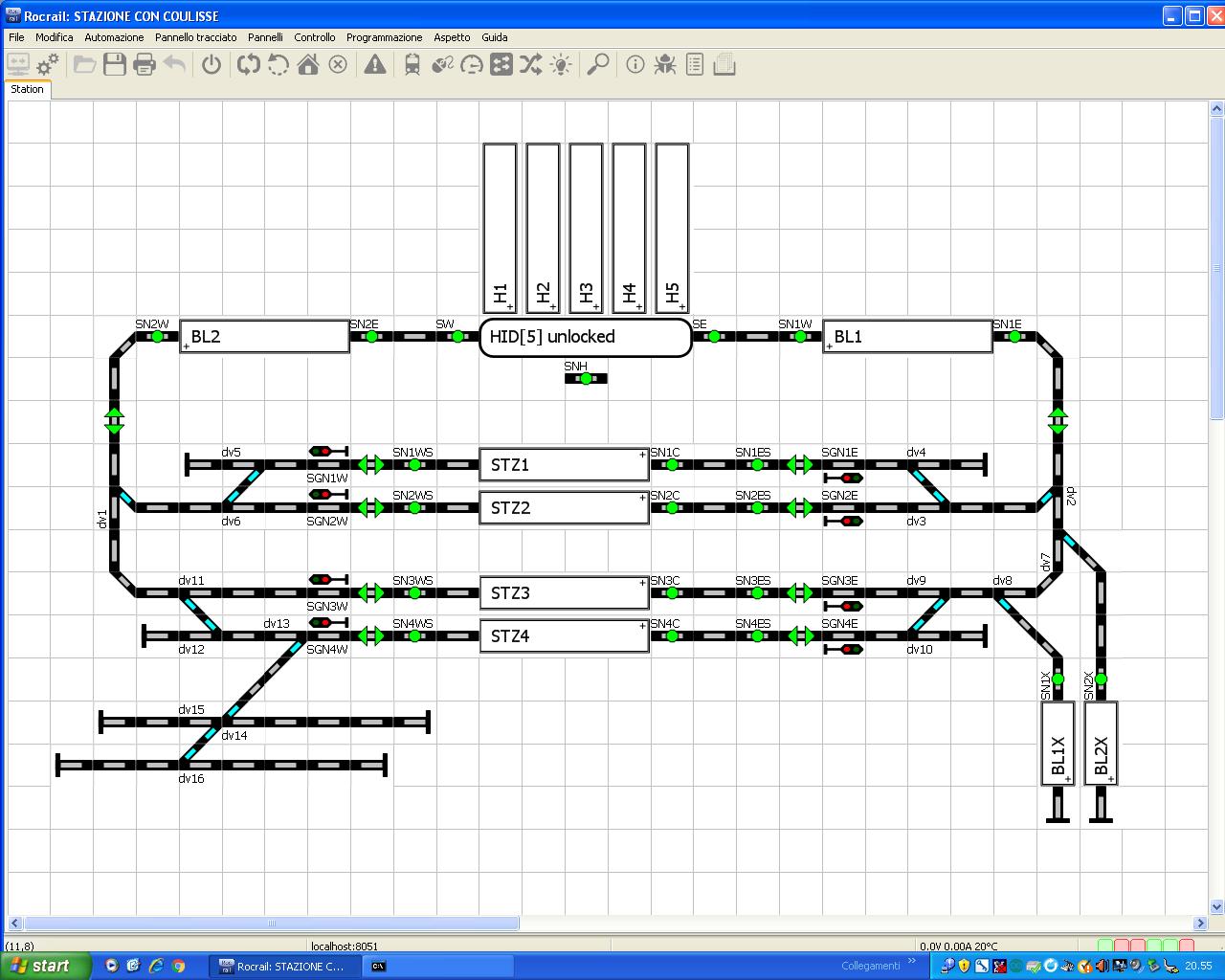
Task: Open locomotives via the train icon
Action: pyautogui.click(x=412, y=64)
